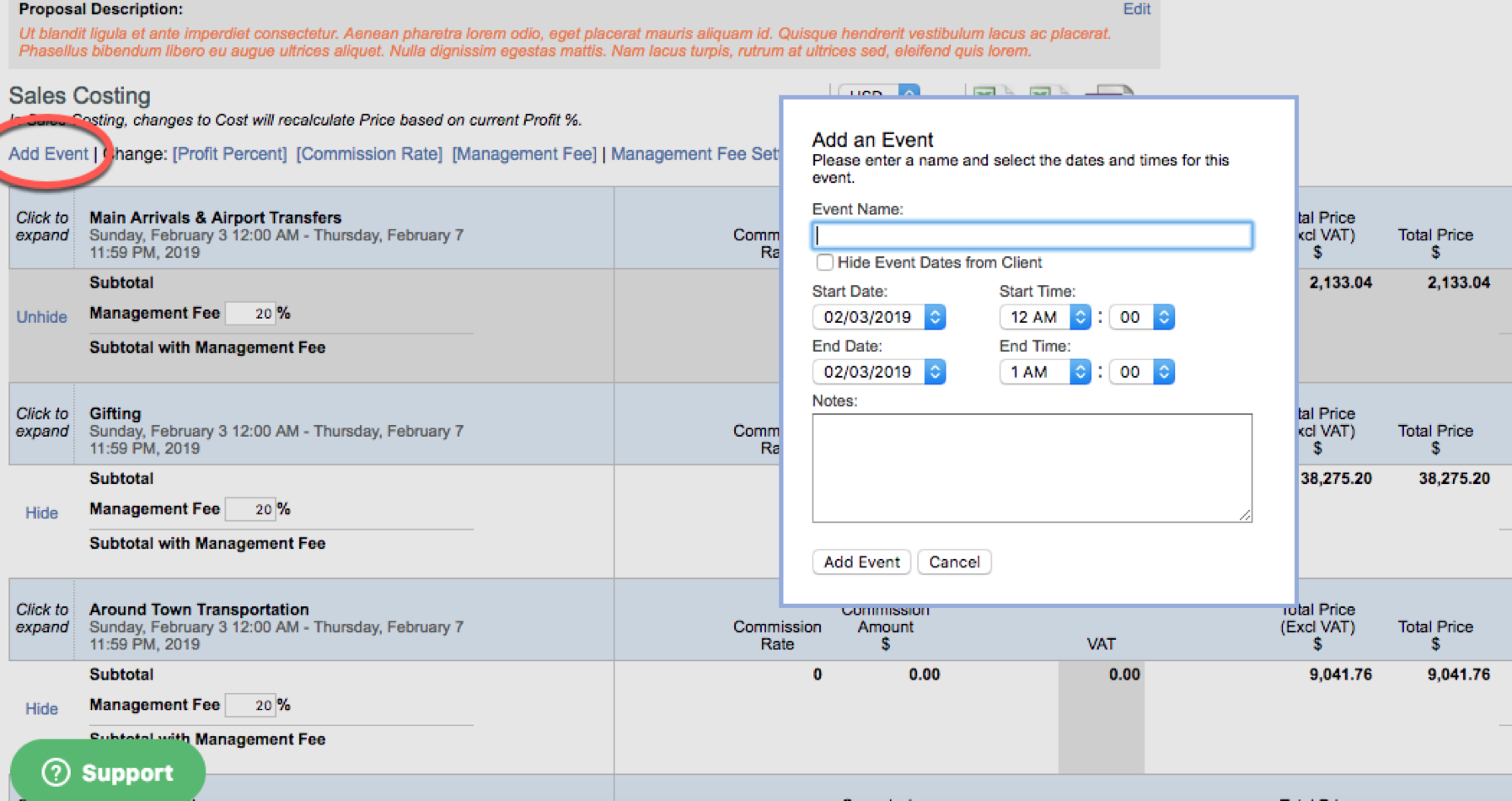Click the Excl VAT value 9,041.76

(1340, 674)
